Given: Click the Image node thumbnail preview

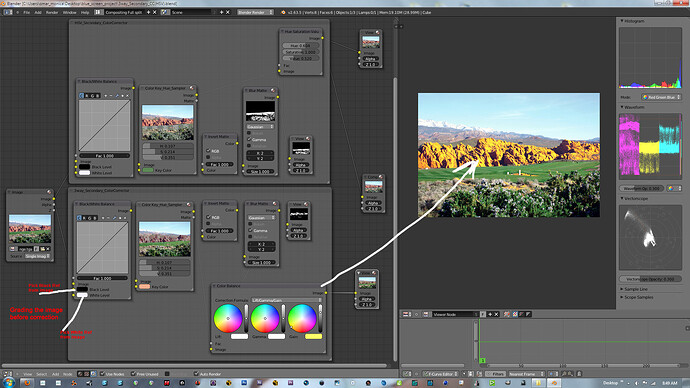Looking at the screenshot, I should click(30, 229).
